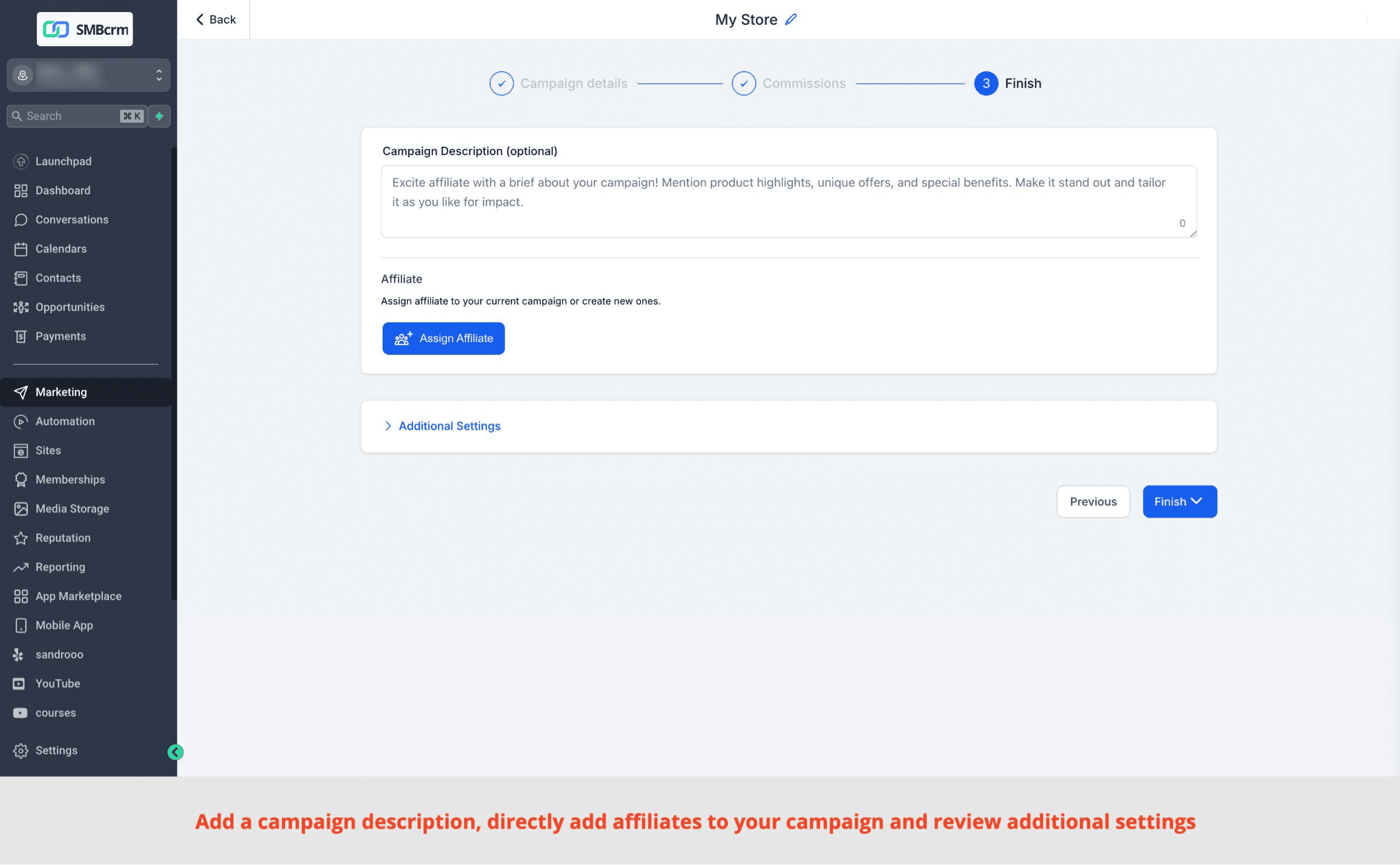Image resolution: width=1400 pixels, height=865 pixels.
Task: Select Marketing in sidebar
Action: coord(86,392)
